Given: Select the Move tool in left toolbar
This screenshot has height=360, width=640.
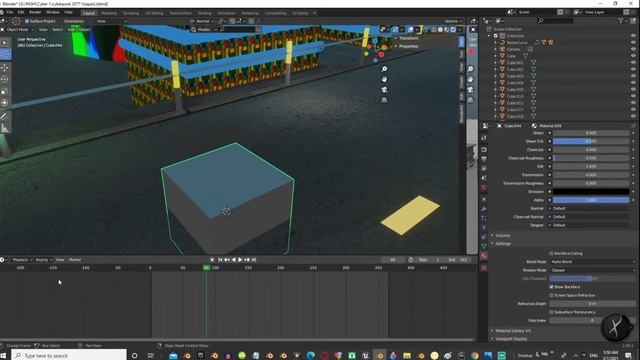Looking at the screenshot, I should click(x=5, y=67).
